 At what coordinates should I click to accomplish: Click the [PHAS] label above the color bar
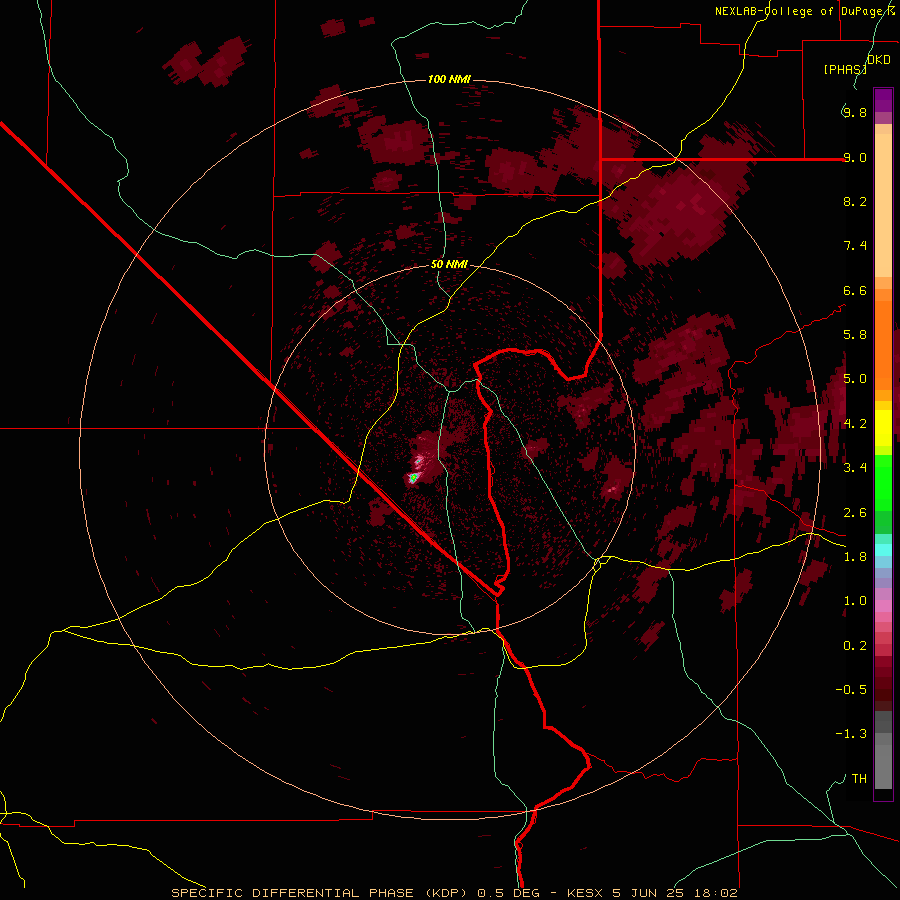[845, 69]
